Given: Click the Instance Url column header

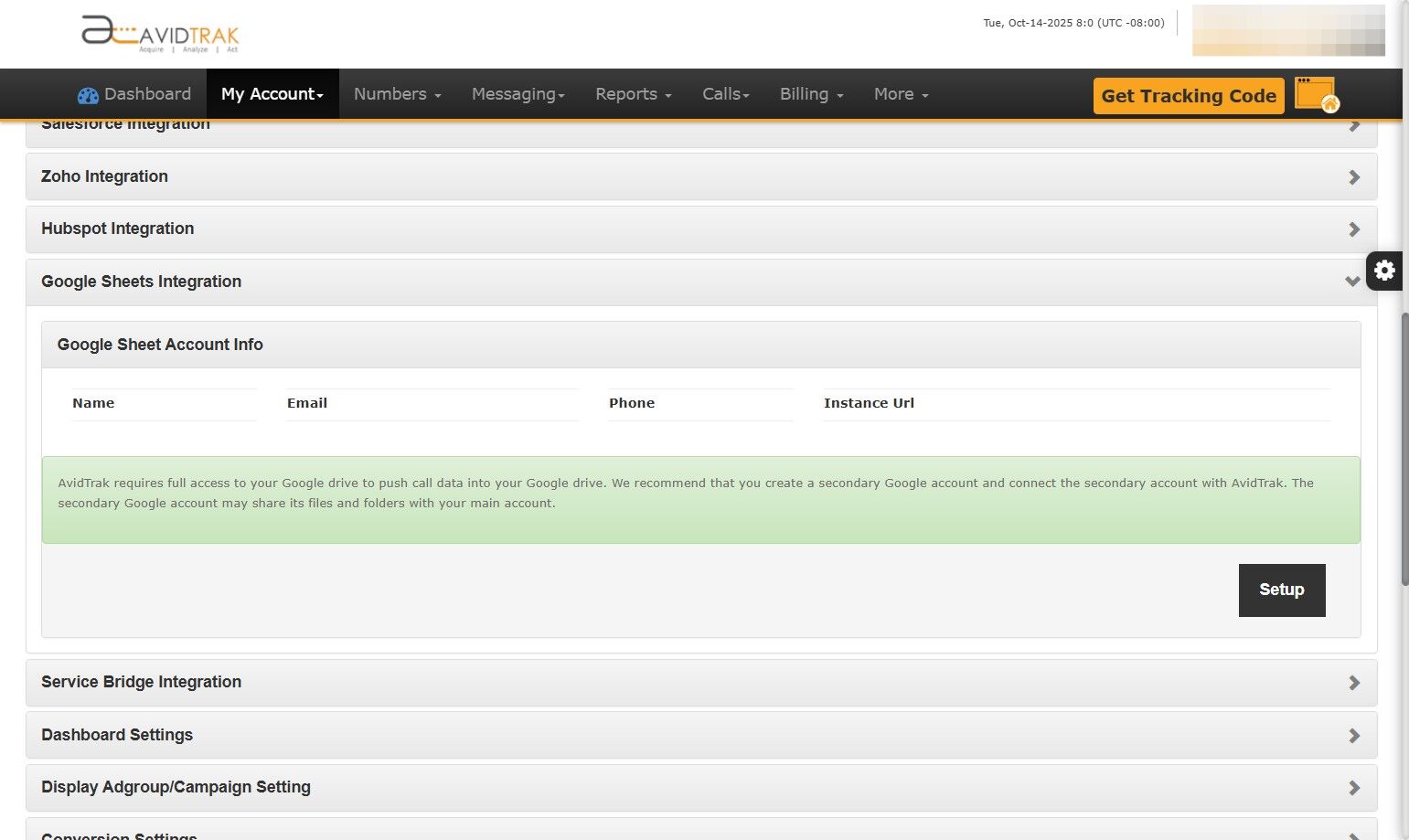Looking at the screenshot, I should tap(869, 403).
